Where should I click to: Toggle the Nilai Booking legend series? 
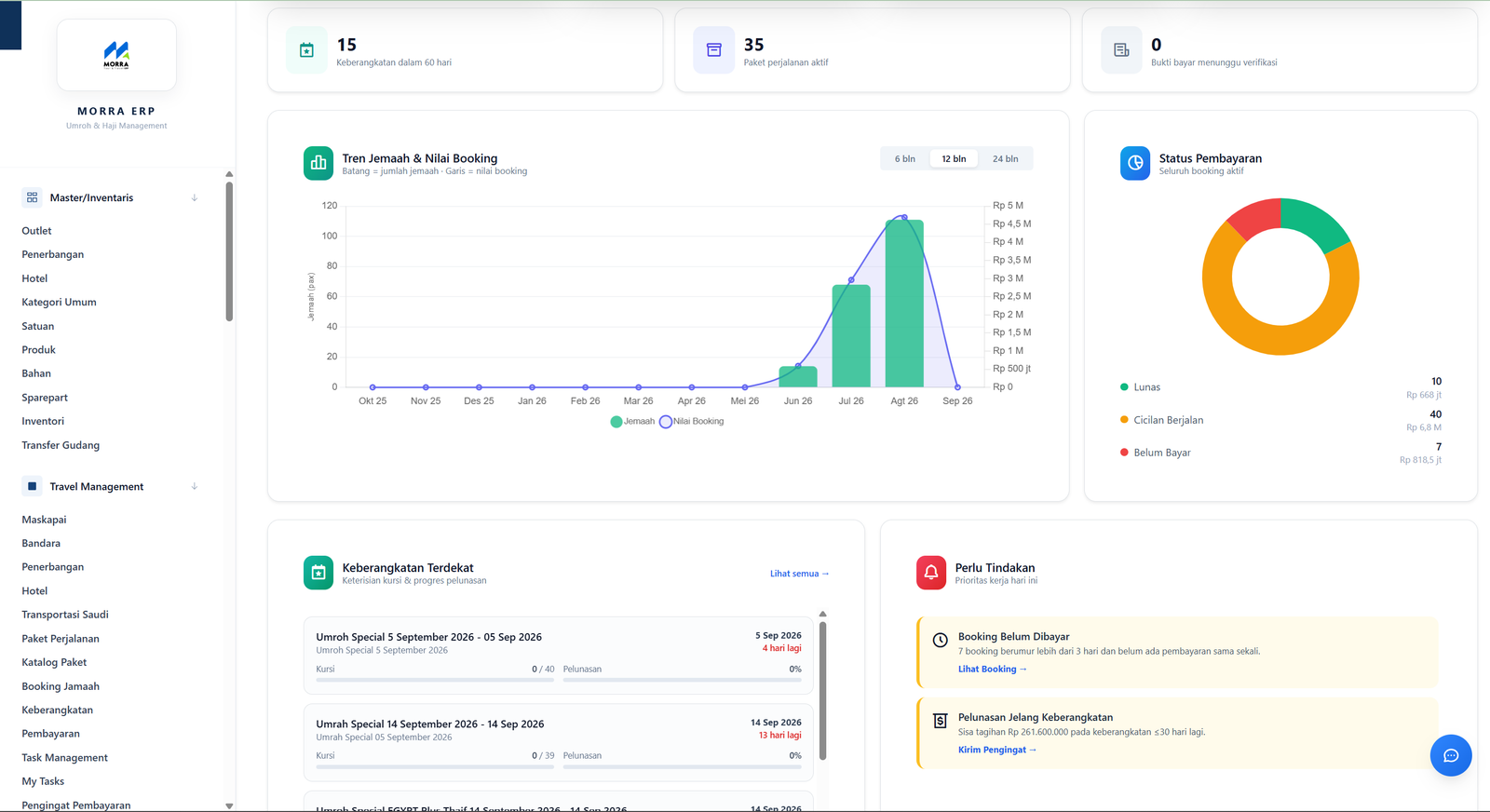coord(691,422)
